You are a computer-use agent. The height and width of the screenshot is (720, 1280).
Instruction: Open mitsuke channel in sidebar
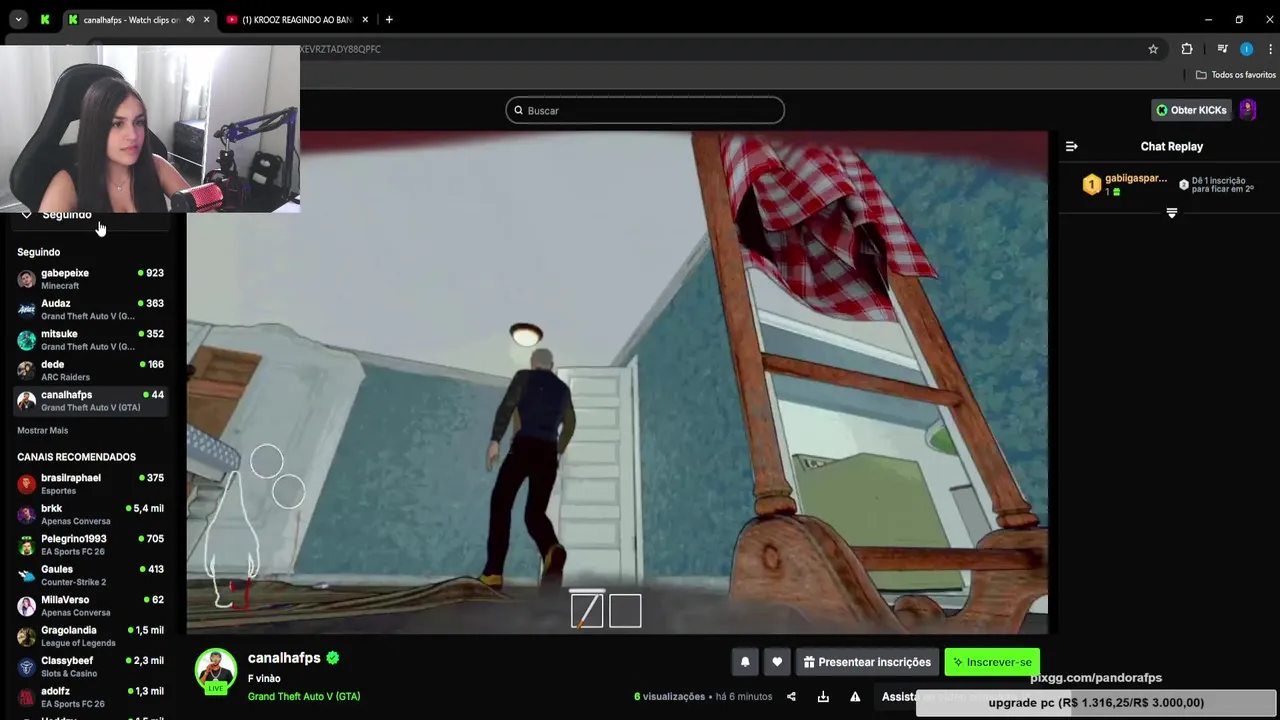(90, 340)
